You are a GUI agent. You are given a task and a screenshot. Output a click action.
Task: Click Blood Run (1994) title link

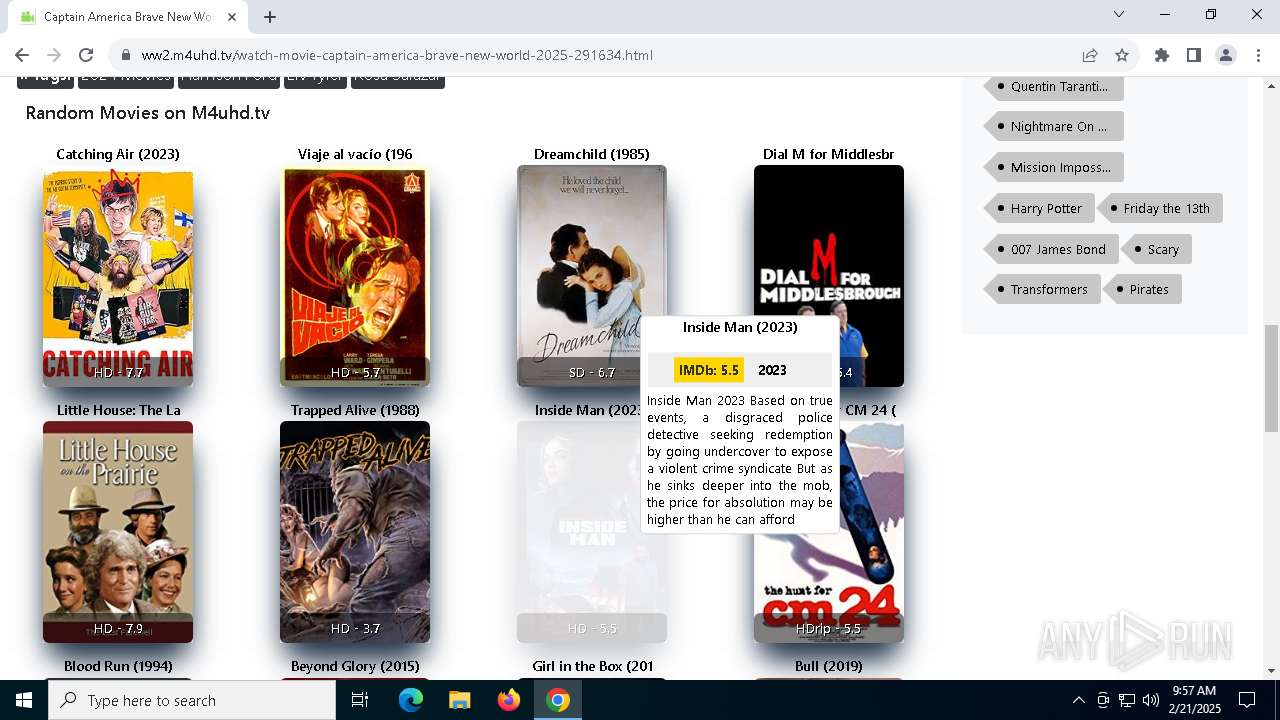click(x=118, y=666)
